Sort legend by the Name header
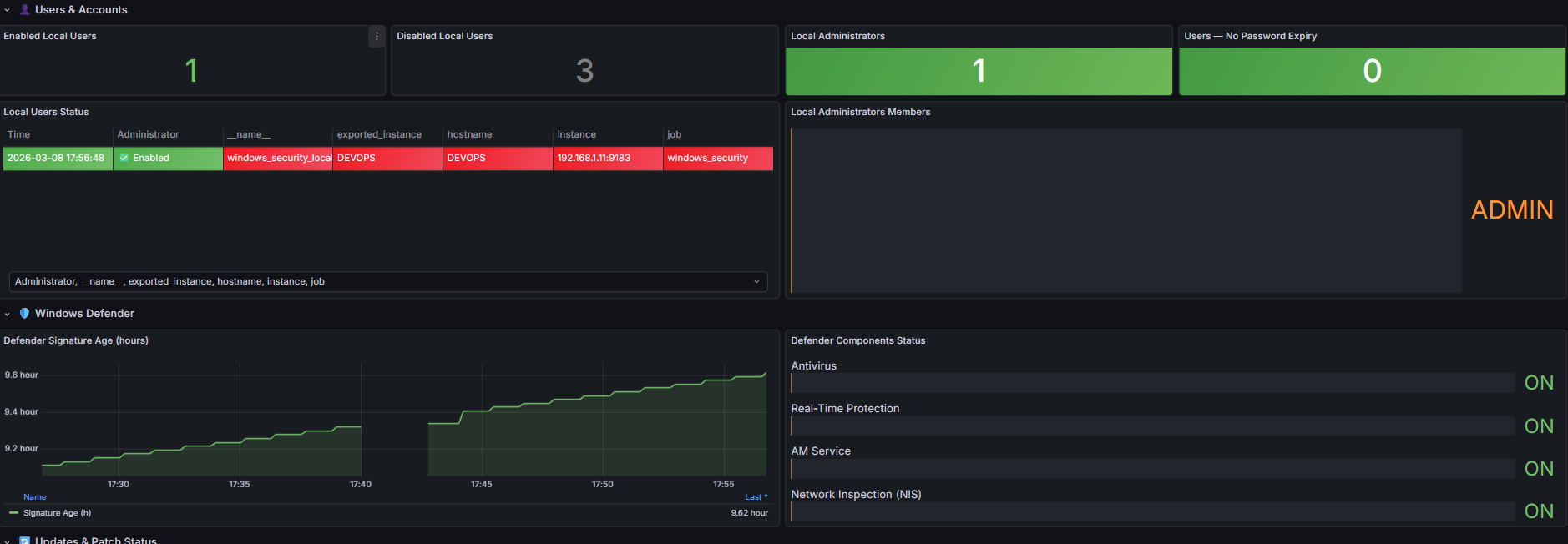 click(34, 497)
